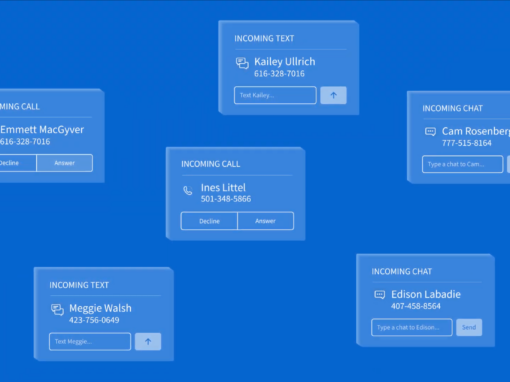Answer the call from Emmett MacGyver
The height and width of the screenshot is (382, 510).
point(65,163)
